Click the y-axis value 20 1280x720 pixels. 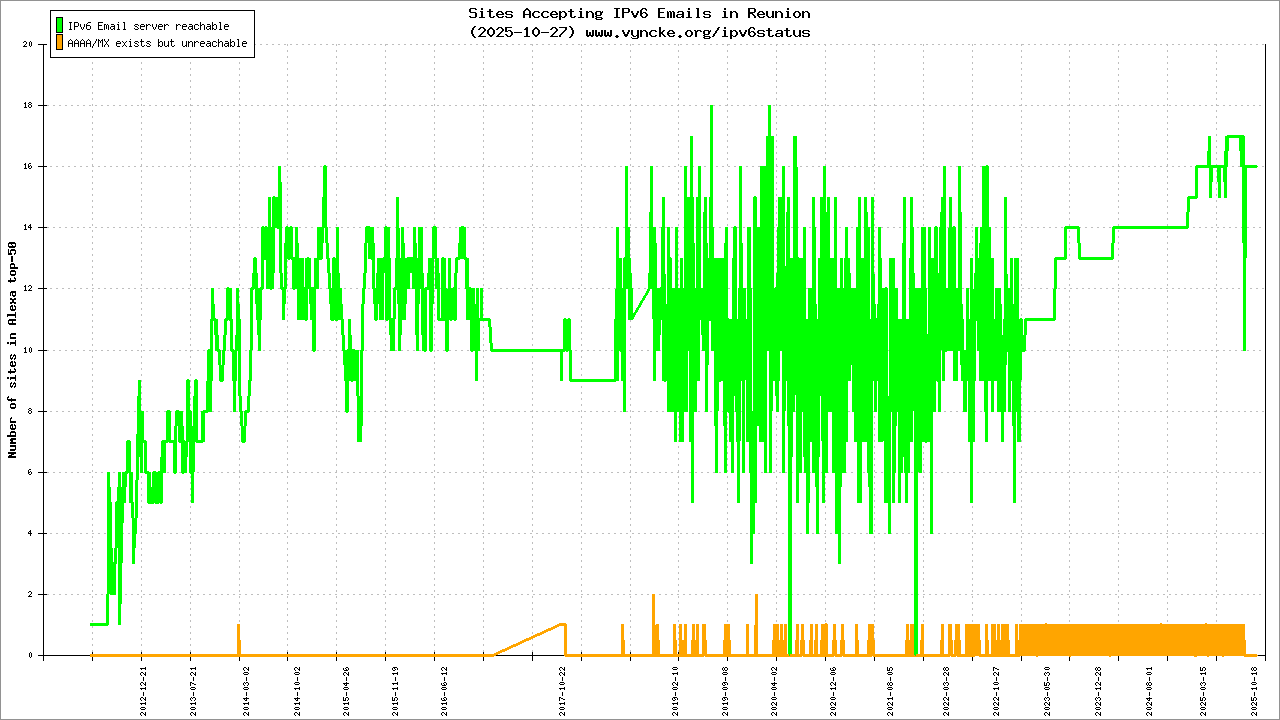click(x=28, y=44)
